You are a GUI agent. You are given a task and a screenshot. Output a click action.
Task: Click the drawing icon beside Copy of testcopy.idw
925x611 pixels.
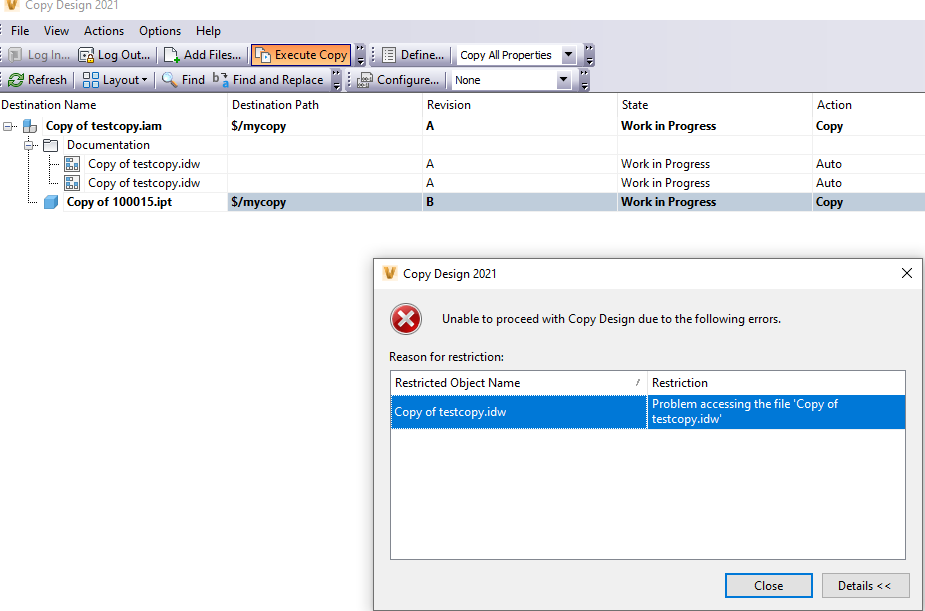pyautogui.click(x=71, y=163)
